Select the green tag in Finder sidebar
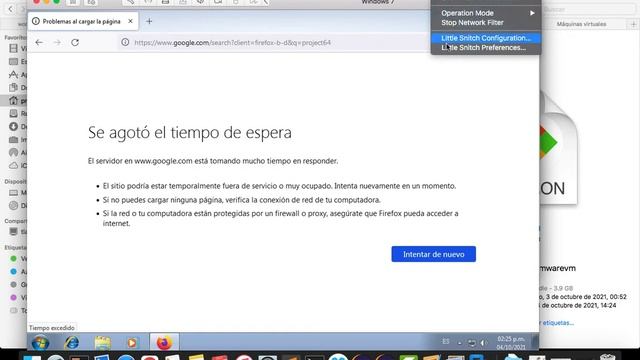Screen dimensions: 640x360 tap(13, 258)
